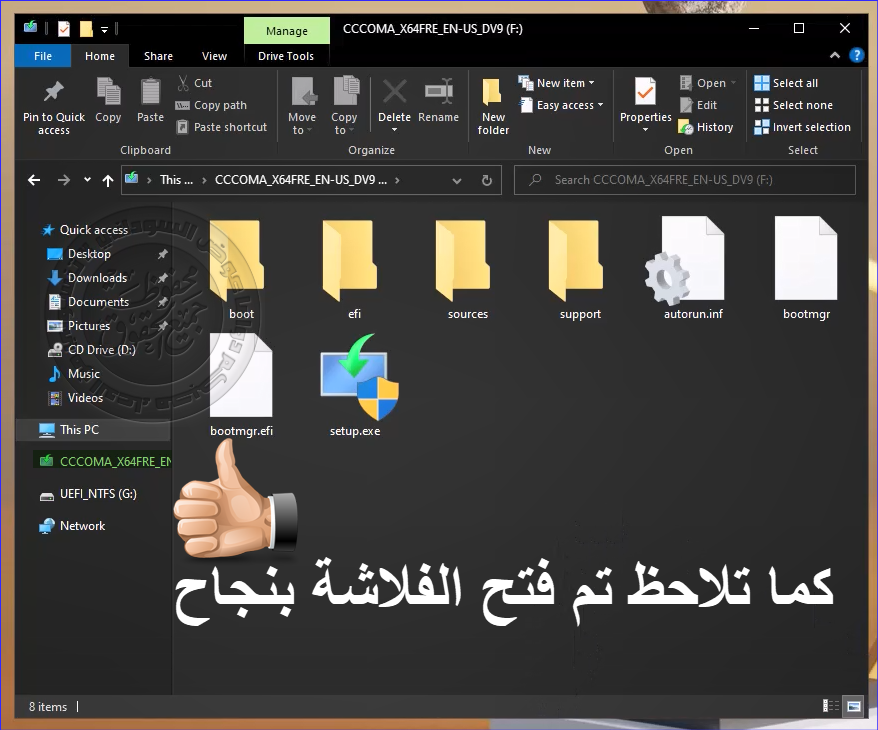Click Invert selection in ribbon
This screenshot has height=730, width=878.
(802, 127)
